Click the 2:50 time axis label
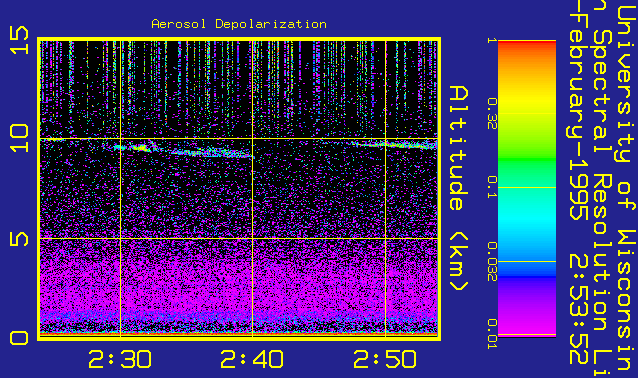 pyautogui.click(x=385, y=359)
